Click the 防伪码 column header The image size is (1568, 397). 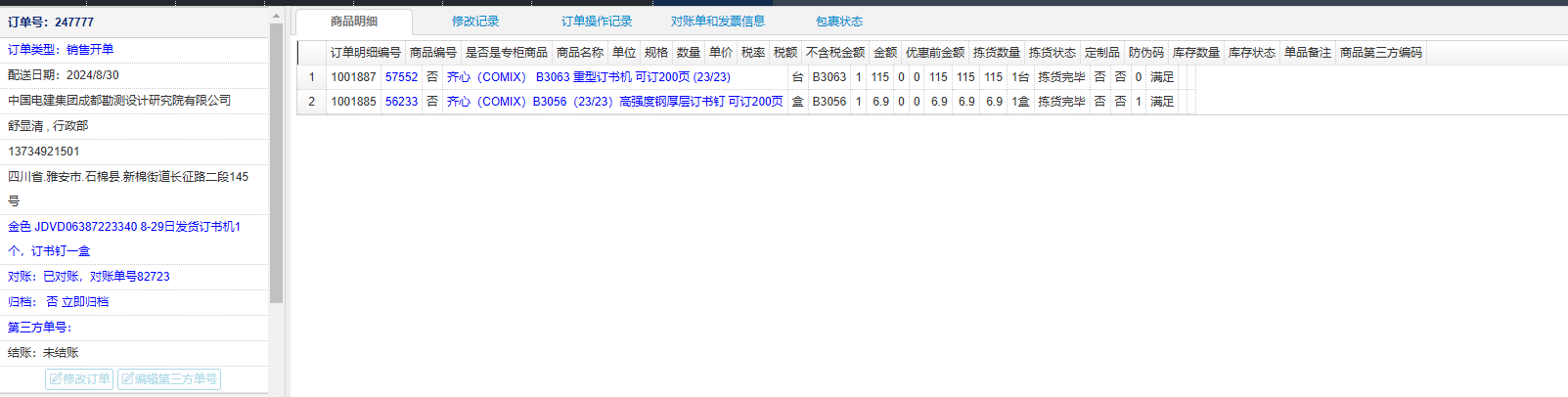(1146, 53)
